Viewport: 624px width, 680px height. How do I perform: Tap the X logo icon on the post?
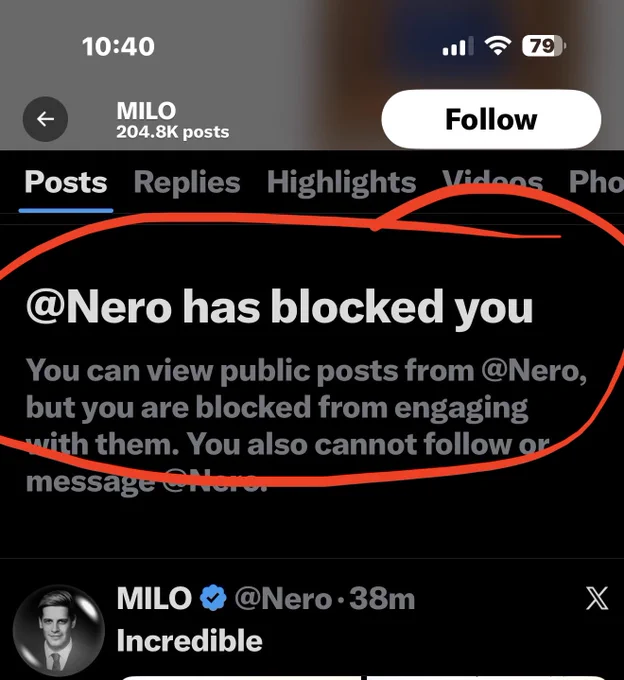(597, 598)
